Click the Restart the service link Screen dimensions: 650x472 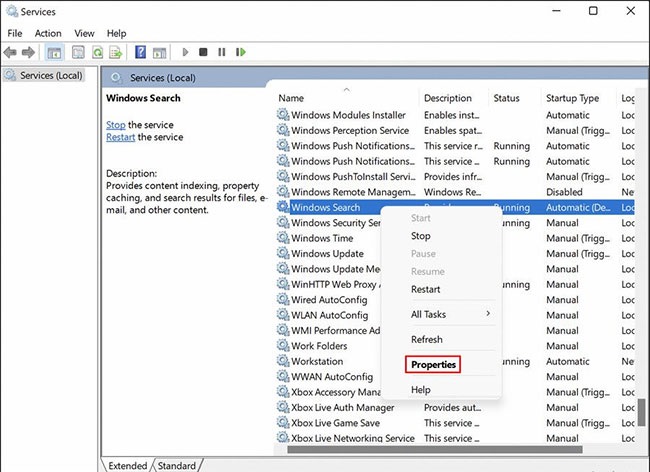click(x=120, y=137)
